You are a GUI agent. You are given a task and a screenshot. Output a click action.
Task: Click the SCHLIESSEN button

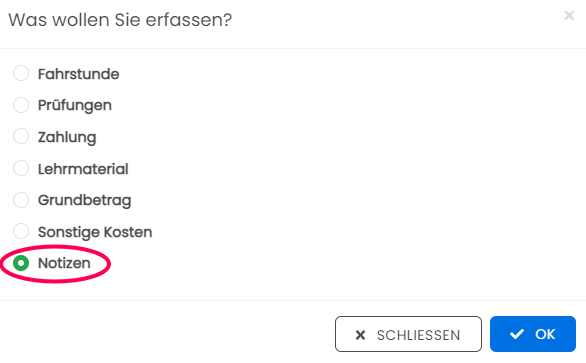click(408, 334)
